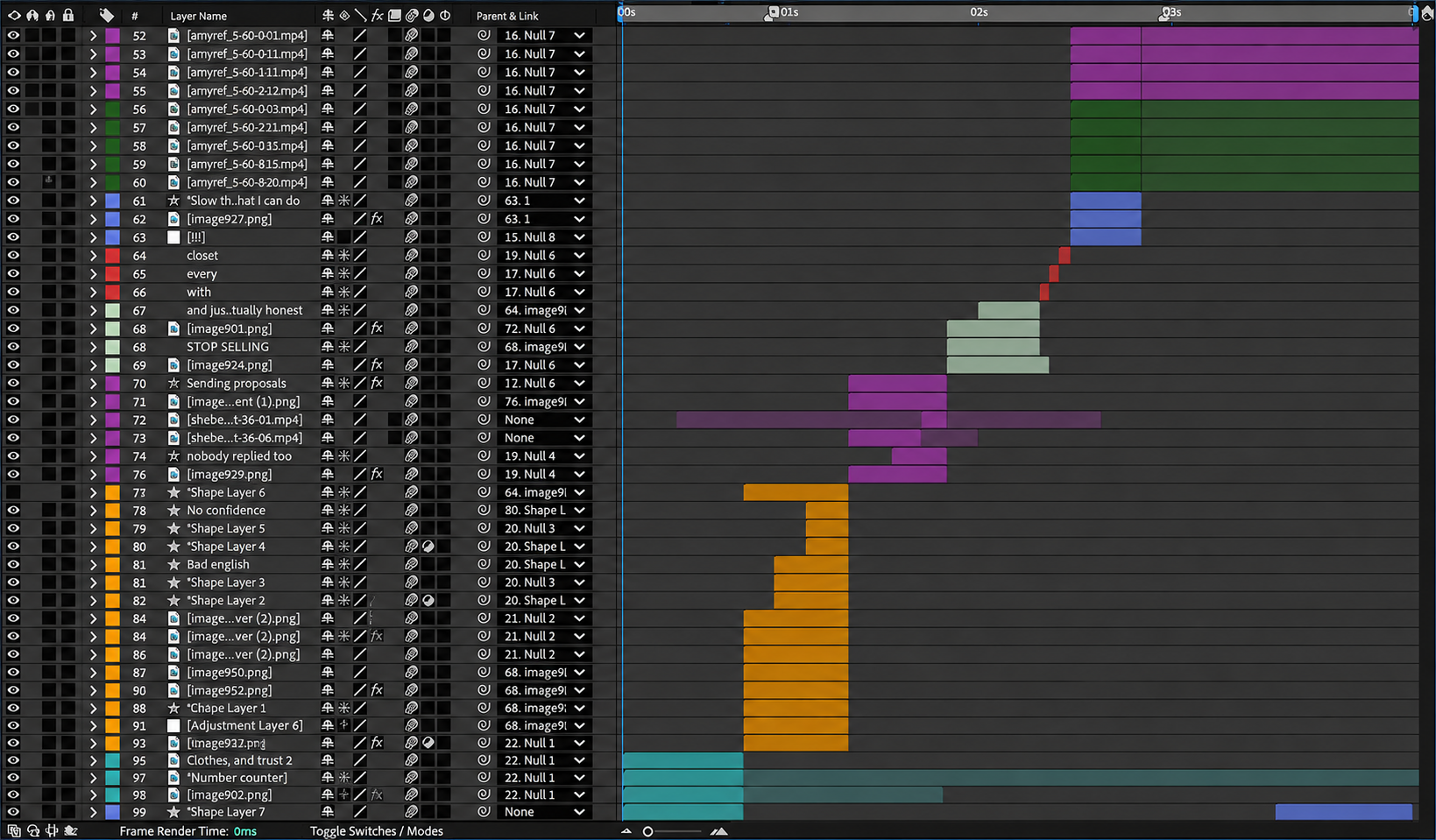Toggle the Render Time pane icon at bottom
The width and height of the screenshot is (1436, 840).
(71, 830)
